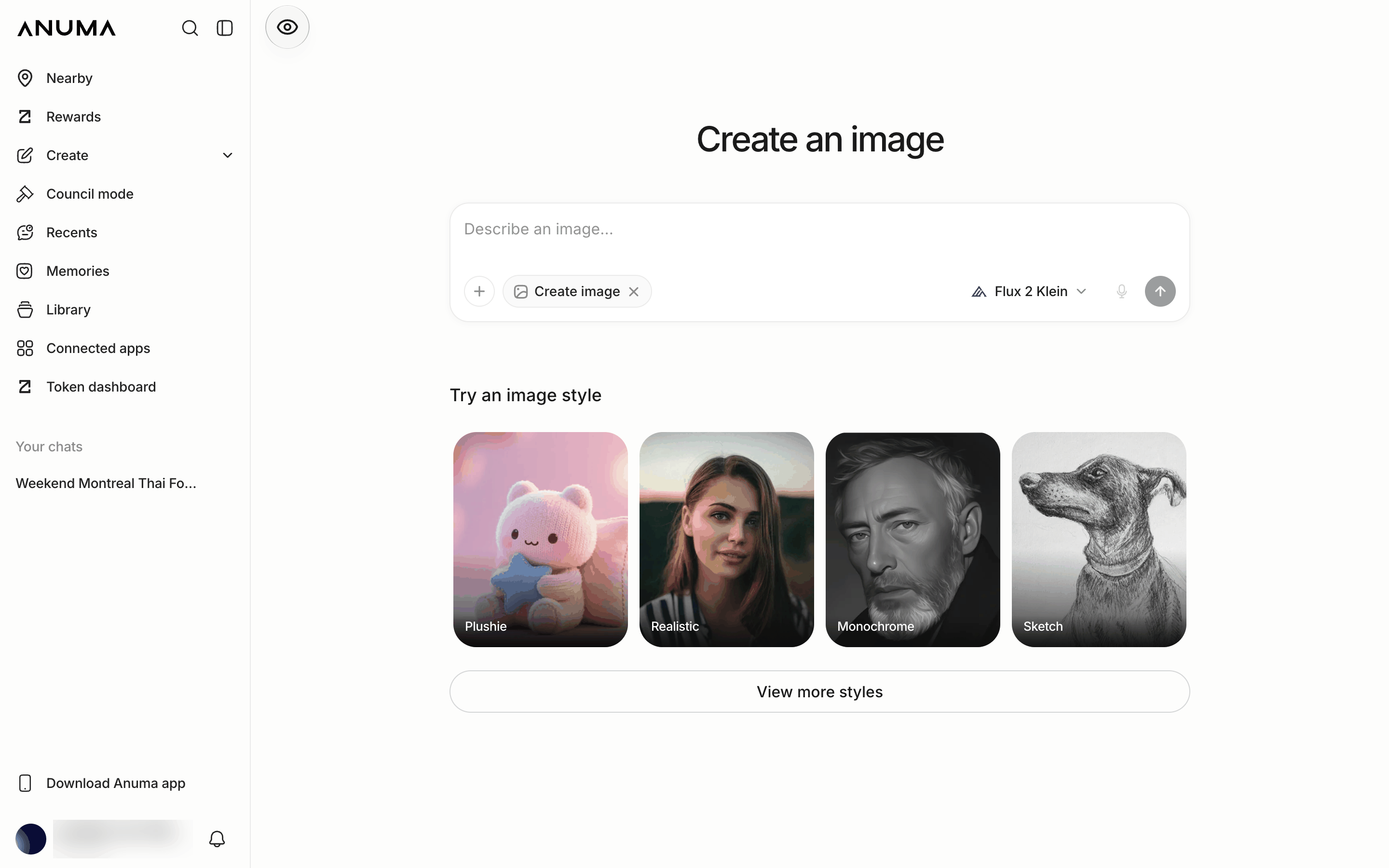
Task: Choose the Sketch image style
Action: 1099,540
